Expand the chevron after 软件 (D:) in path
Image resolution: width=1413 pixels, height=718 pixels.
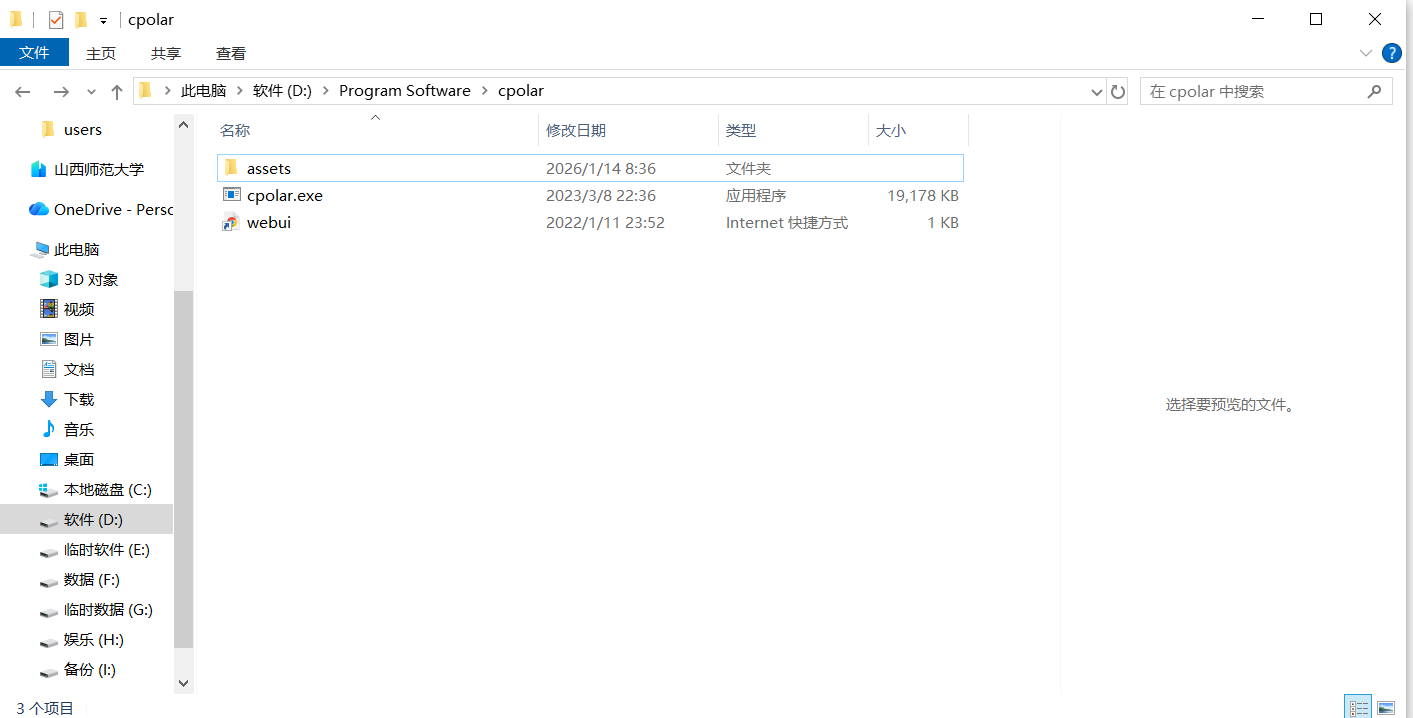point(325,91)
